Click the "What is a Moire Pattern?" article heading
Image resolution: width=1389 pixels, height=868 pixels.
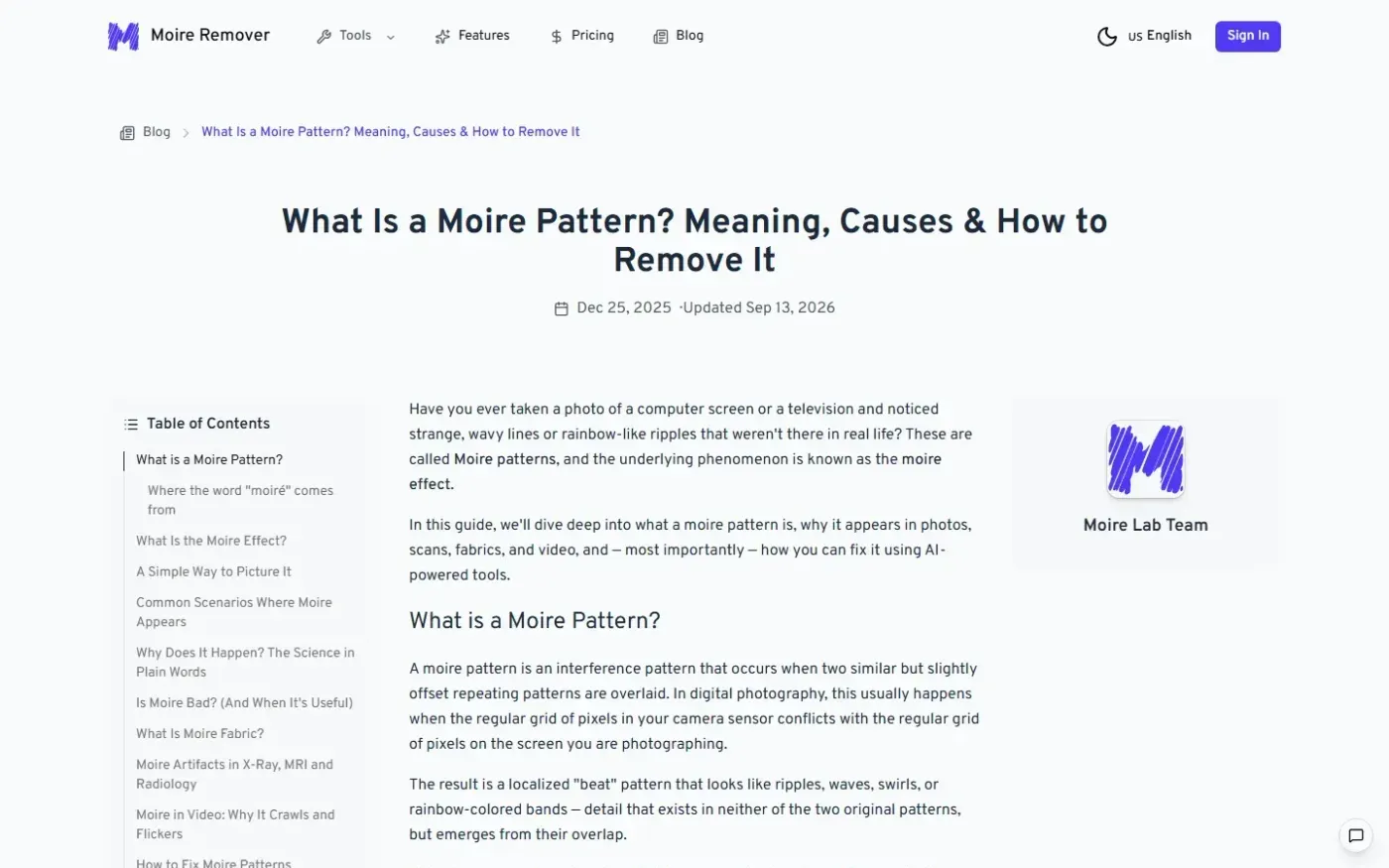point(535,621)
